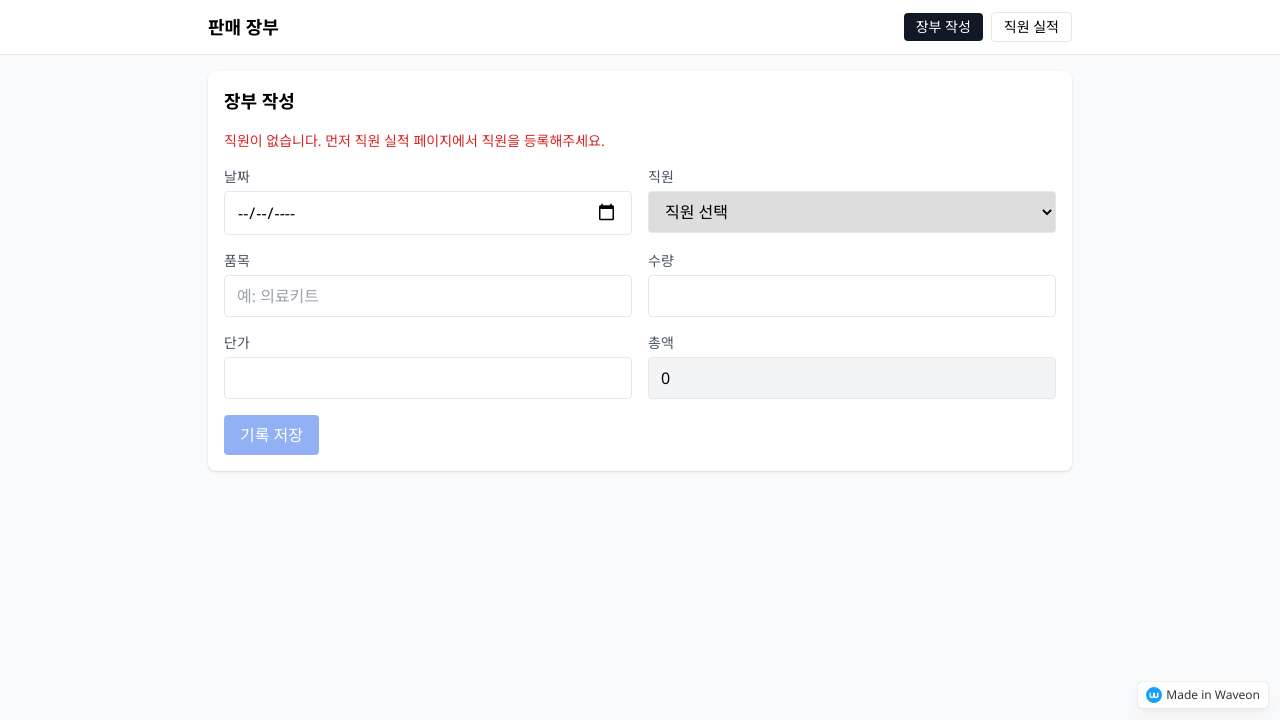The image size is (1280, 720).
Task: Click into the 수량 input box
Action: tap(851, 296)
